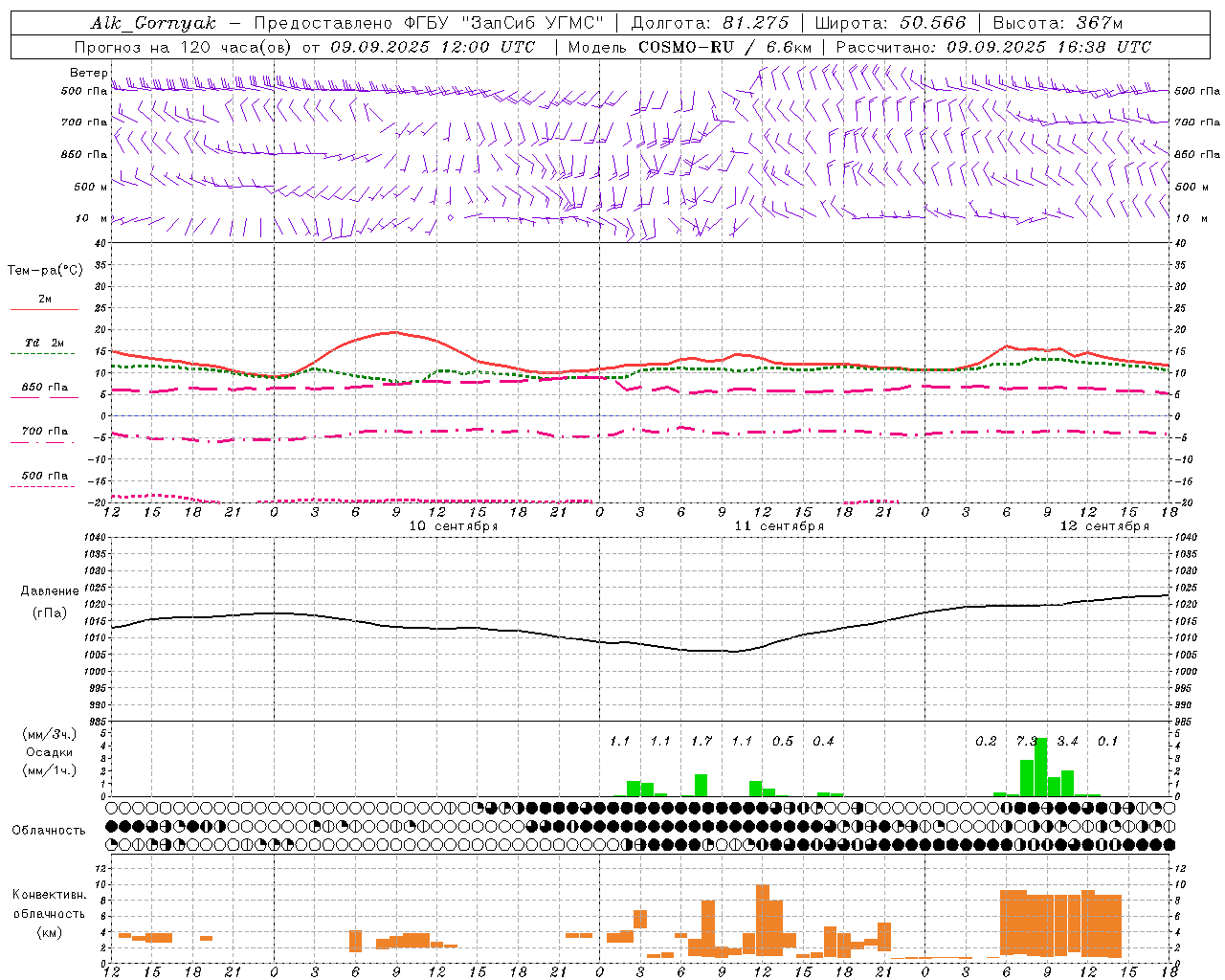The width and height of the screenshot is (1225, 980).
Task: Click the "10 сентября" date label
Action: [453, 526]
